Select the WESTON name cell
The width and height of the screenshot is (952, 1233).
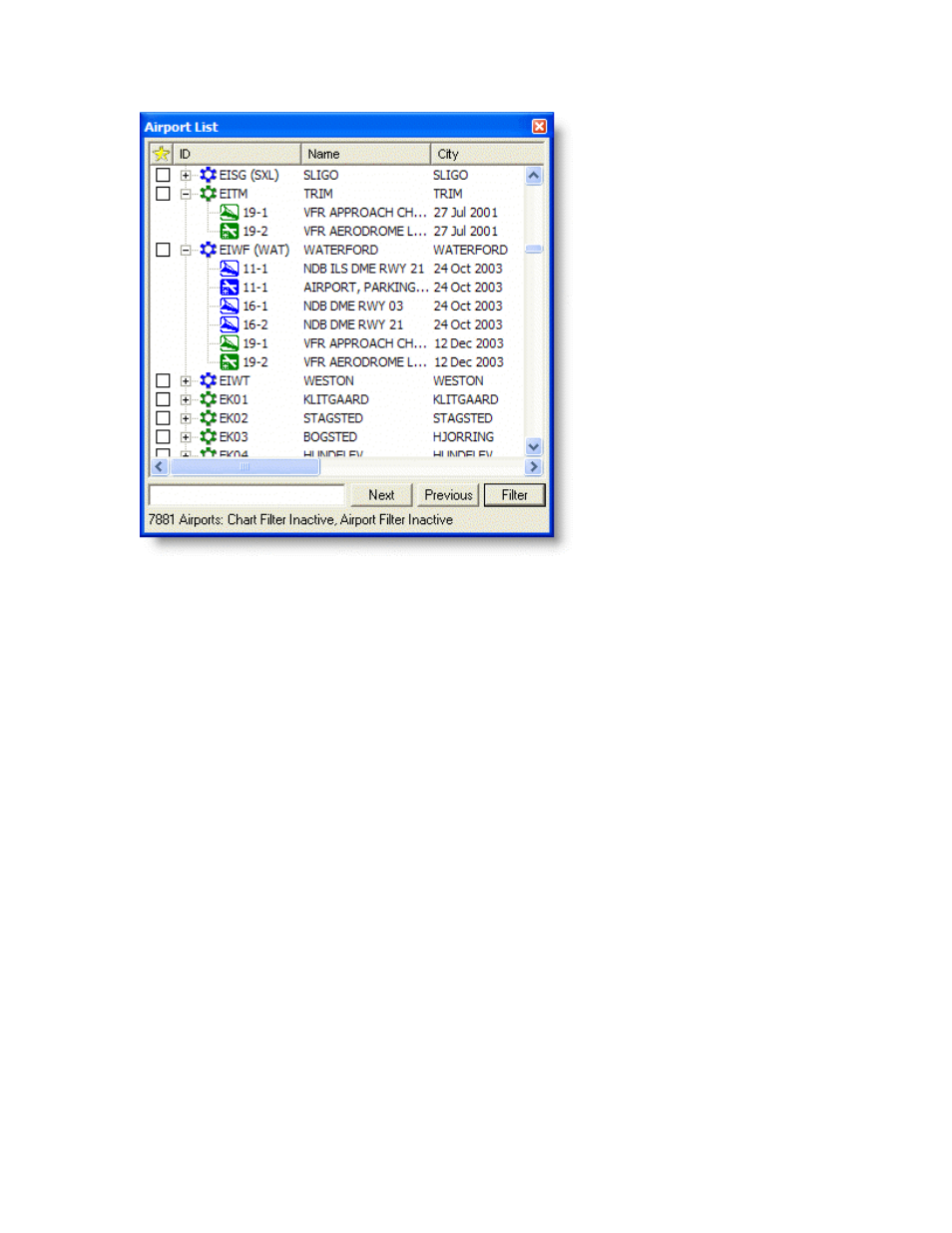click(x=328, y=380)
